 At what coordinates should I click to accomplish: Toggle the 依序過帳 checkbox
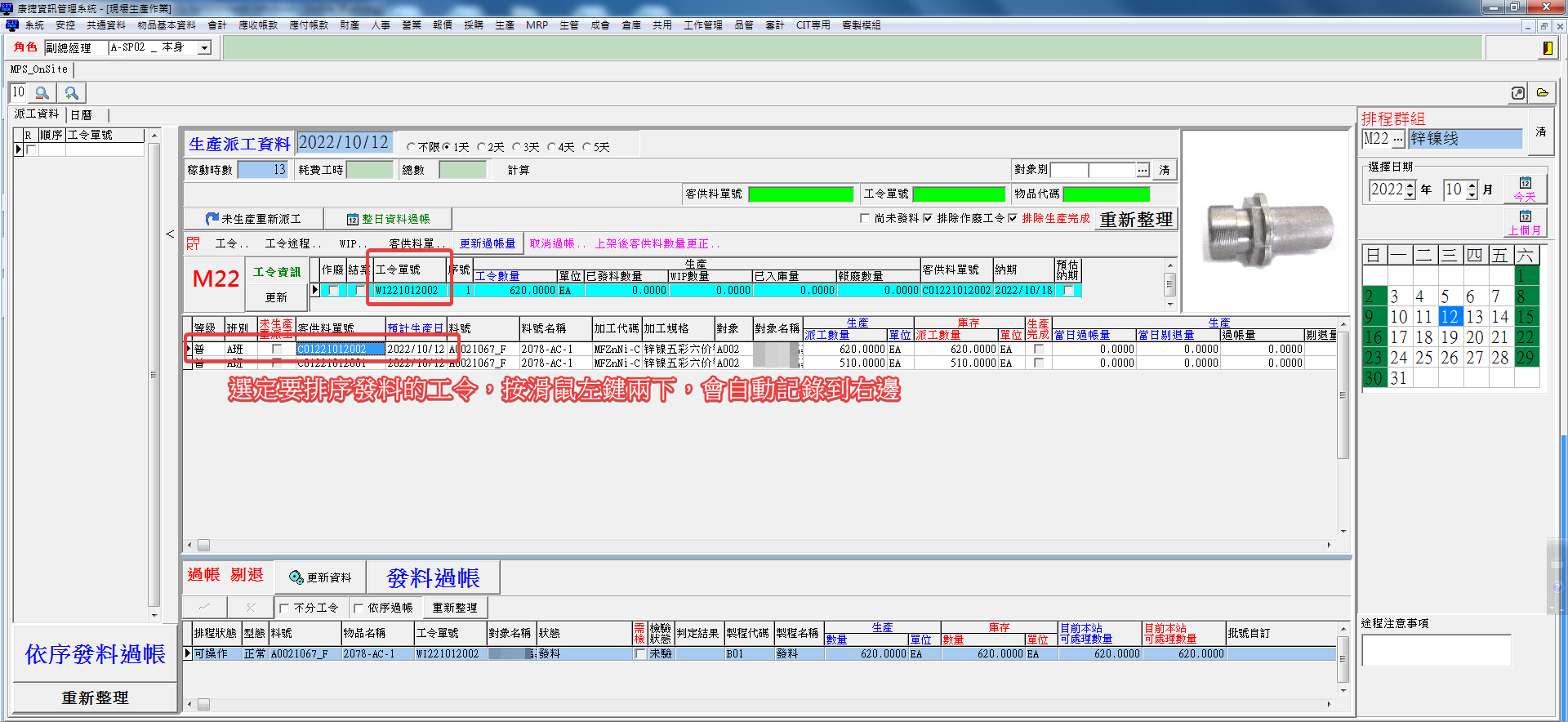point(359,608)
